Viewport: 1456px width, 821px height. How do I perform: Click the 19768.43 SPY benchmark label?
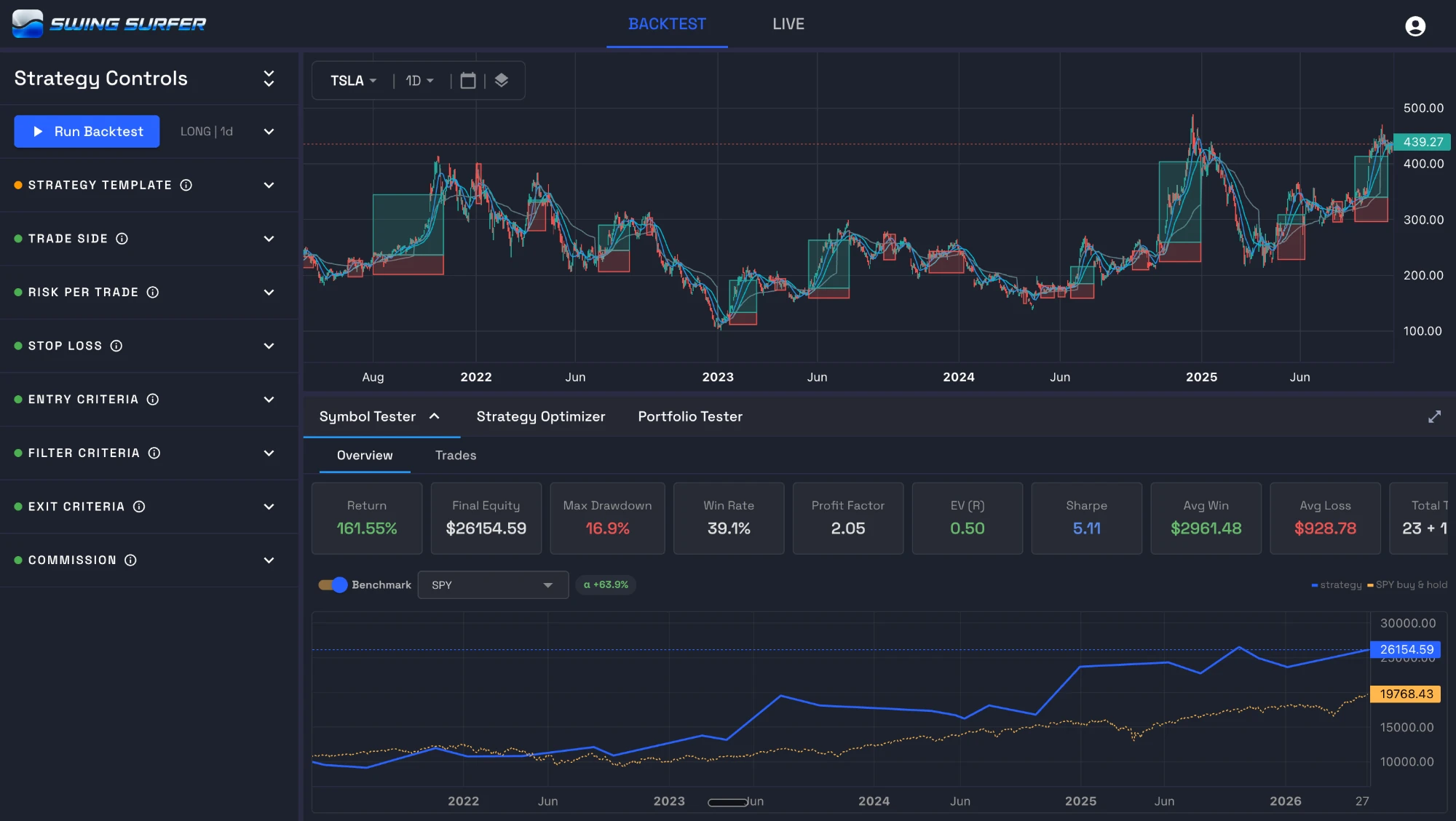coord(1406,694)
